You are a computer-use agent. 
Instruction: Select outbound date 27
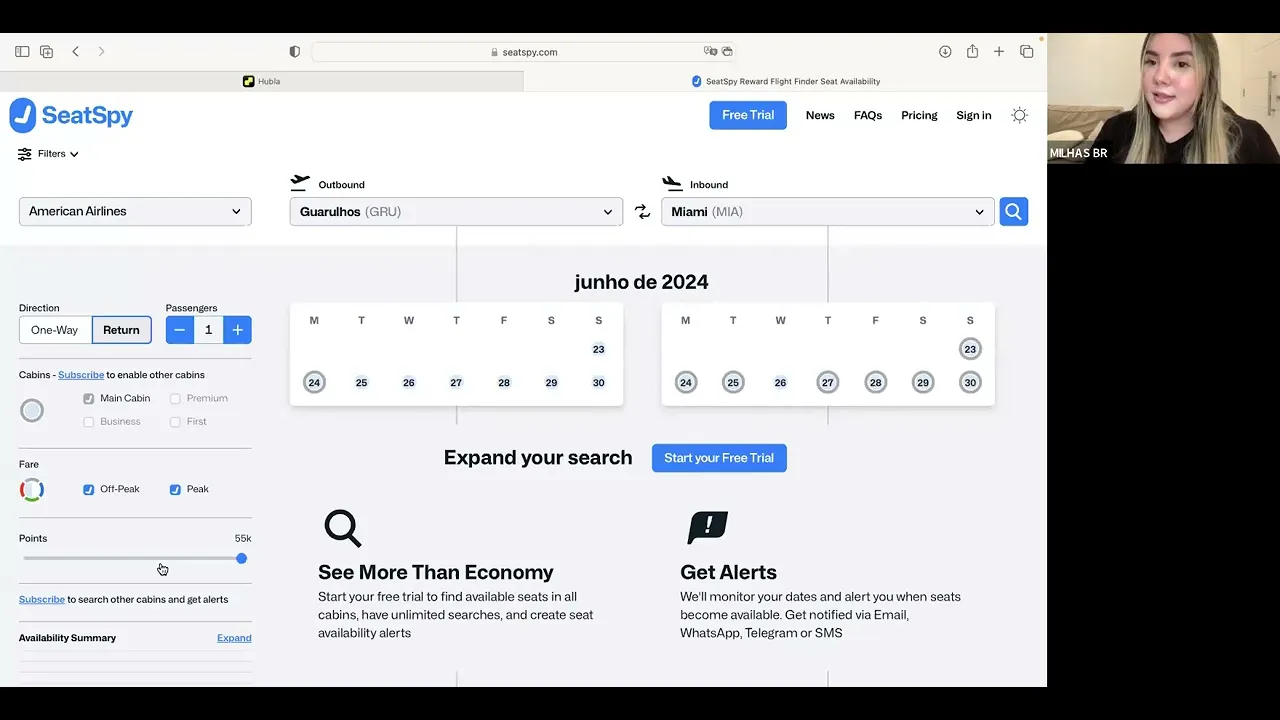tap(456, 383)
